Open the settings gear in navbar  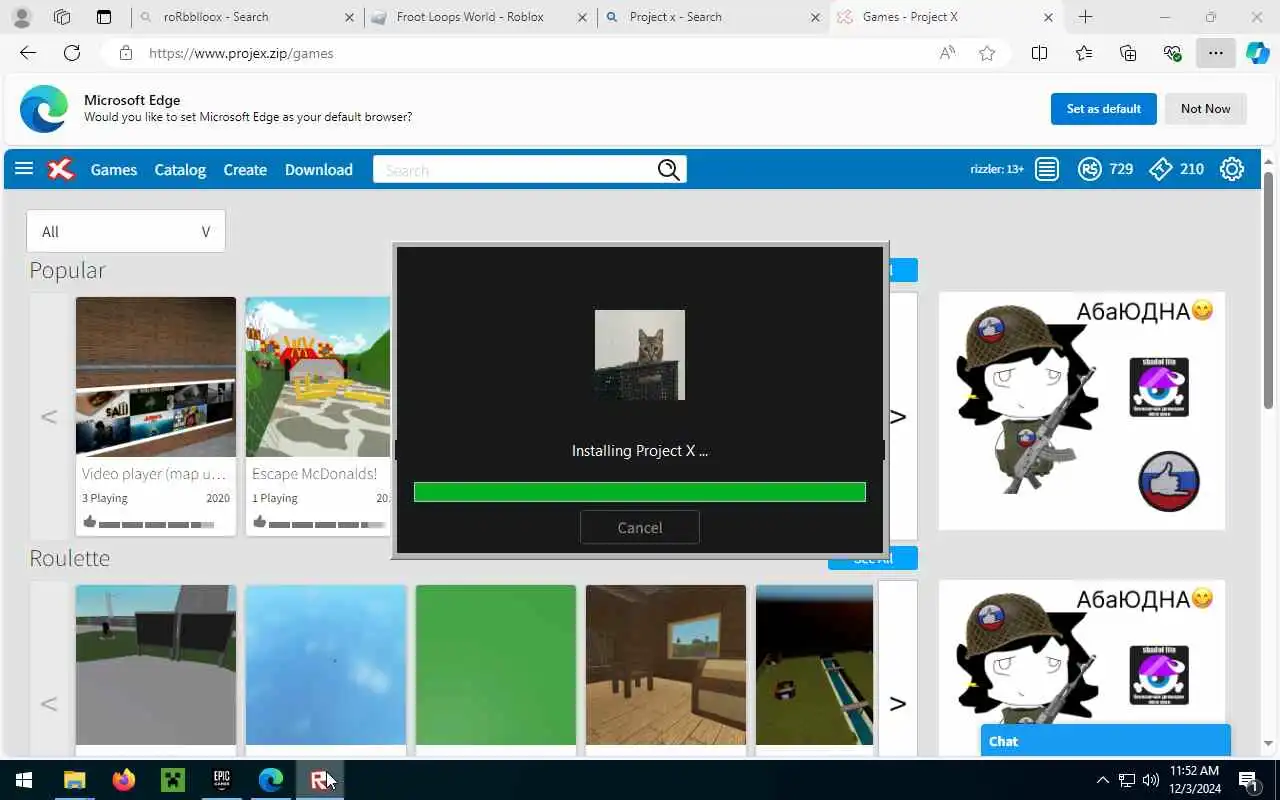pos(1232,169)
